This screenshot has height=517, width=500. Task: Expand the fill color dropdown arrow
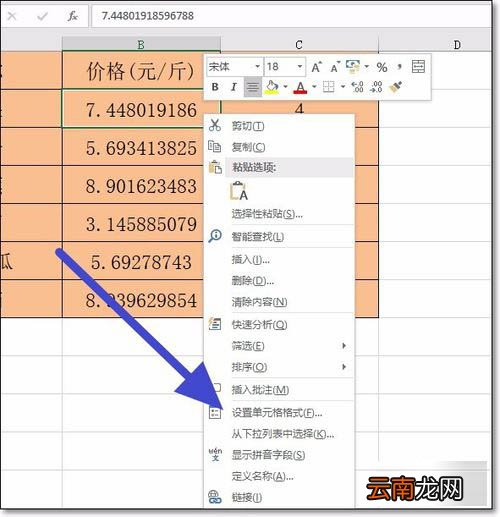coord(285,87)
